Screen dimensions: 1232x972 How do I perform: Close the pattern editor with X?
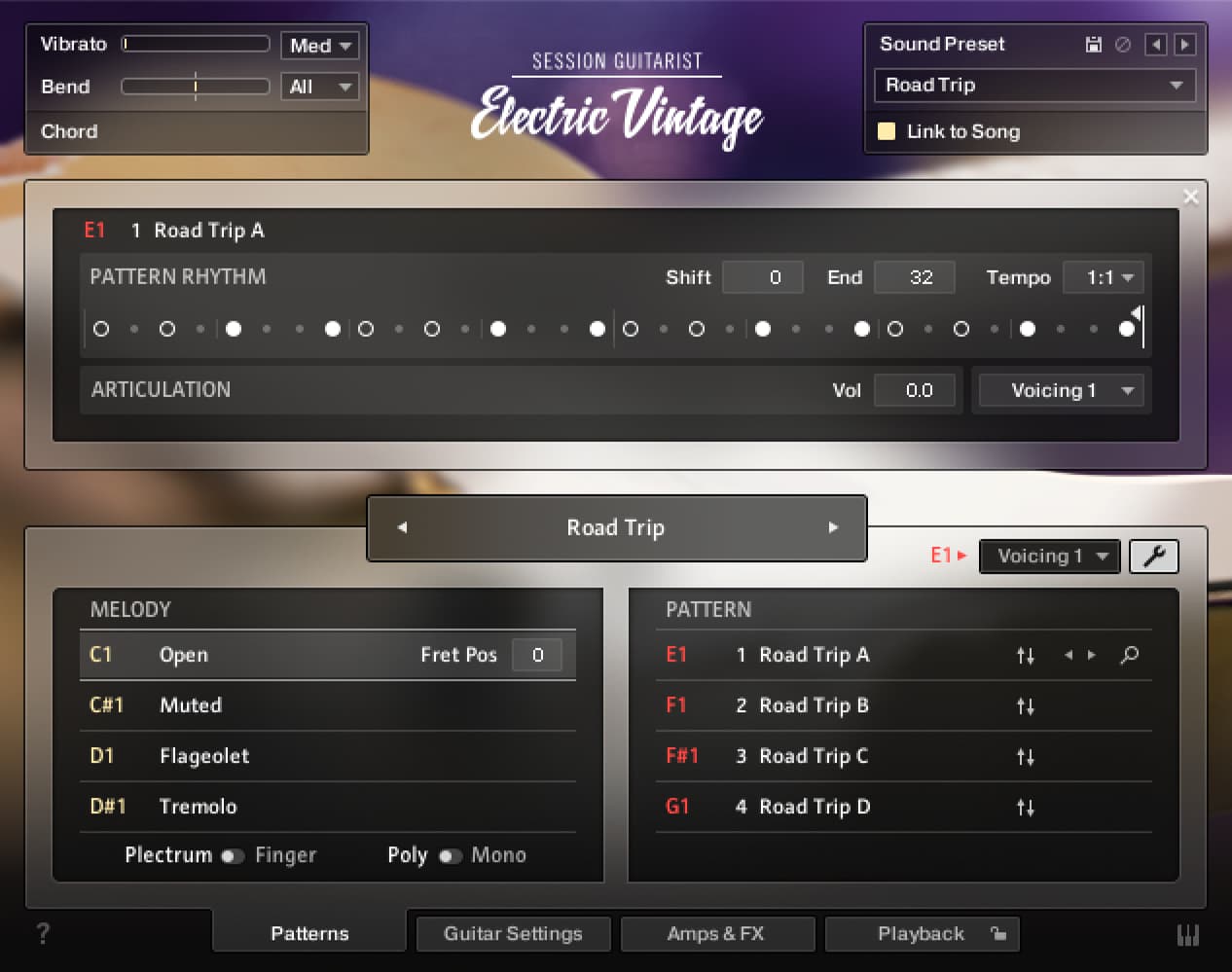pos(1190,197)
